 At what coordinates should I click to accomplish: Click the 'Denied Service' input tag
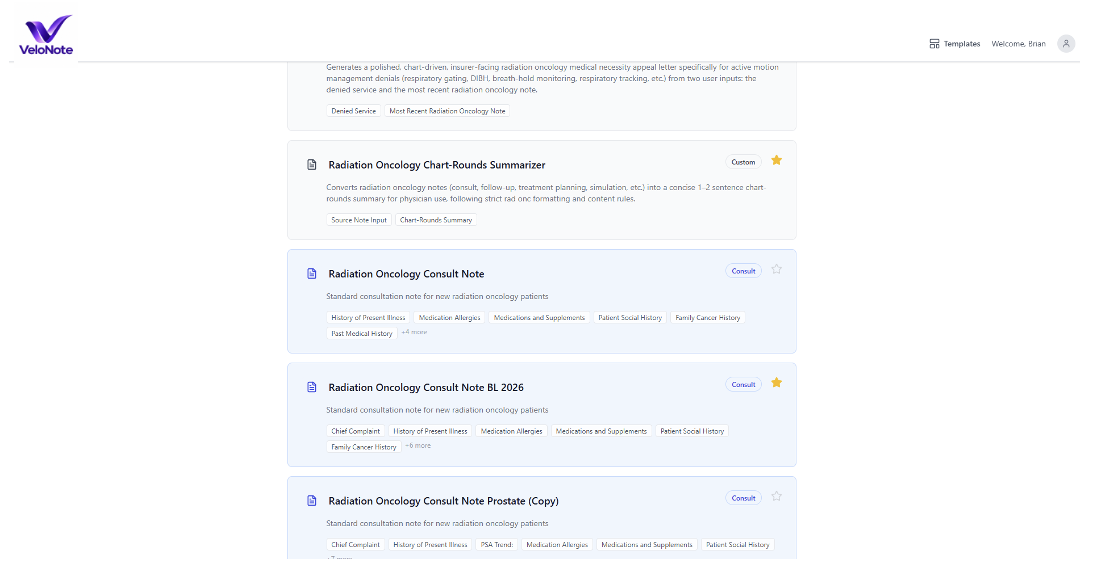[x=354, y=111]
